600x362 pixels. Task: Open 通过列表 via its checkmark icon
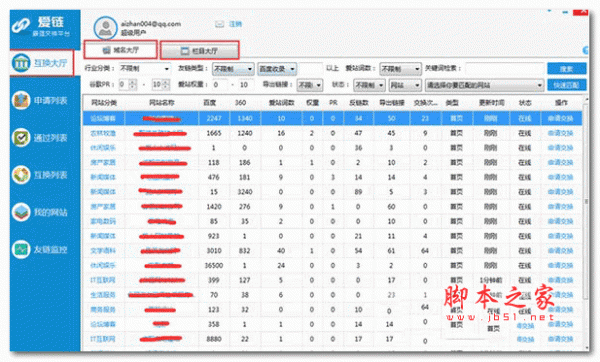pos(21,138)
